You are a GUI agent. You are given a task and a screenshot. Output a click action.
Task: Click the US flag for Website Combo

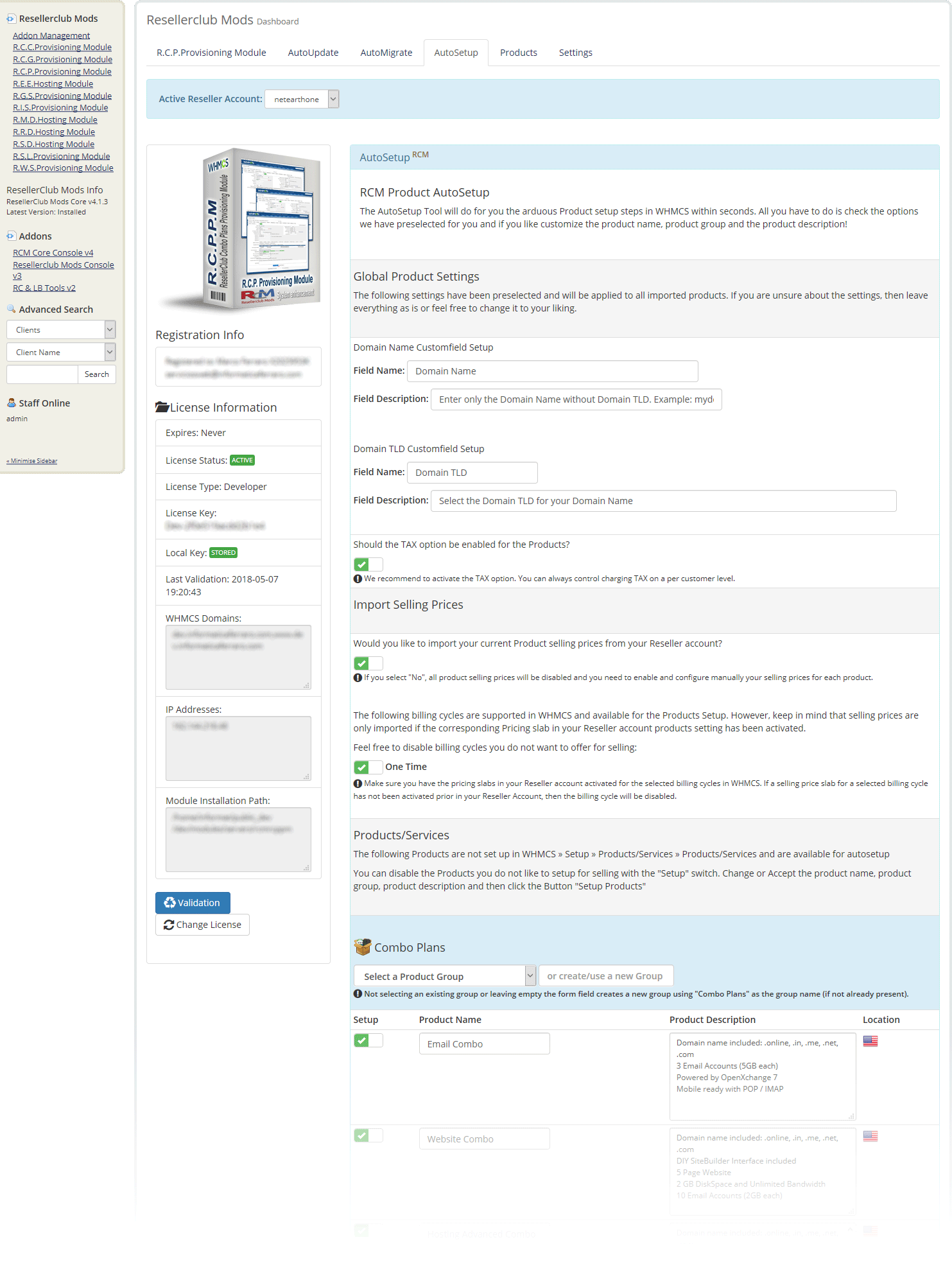870,1136
